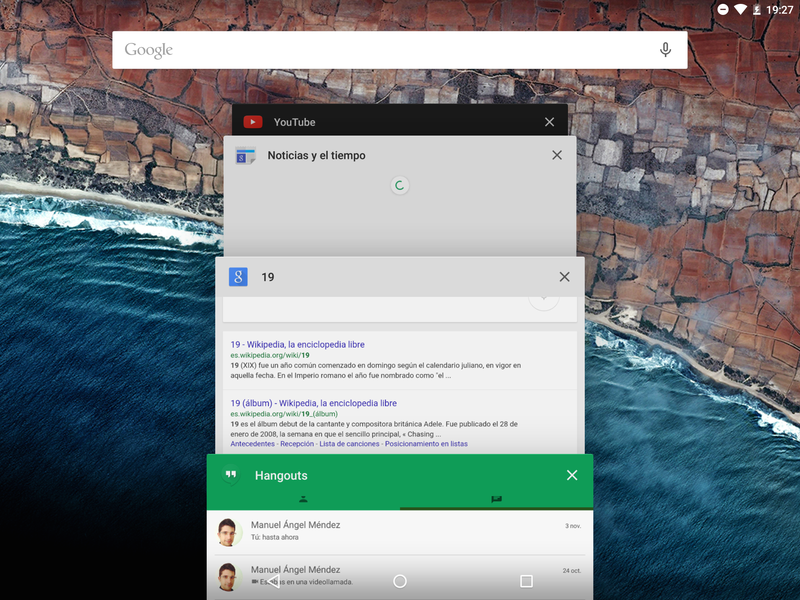The width and height of the screenshot is (800, 600).
Task: Close the Noticias y el tiempo card
Action: point(557,155)
